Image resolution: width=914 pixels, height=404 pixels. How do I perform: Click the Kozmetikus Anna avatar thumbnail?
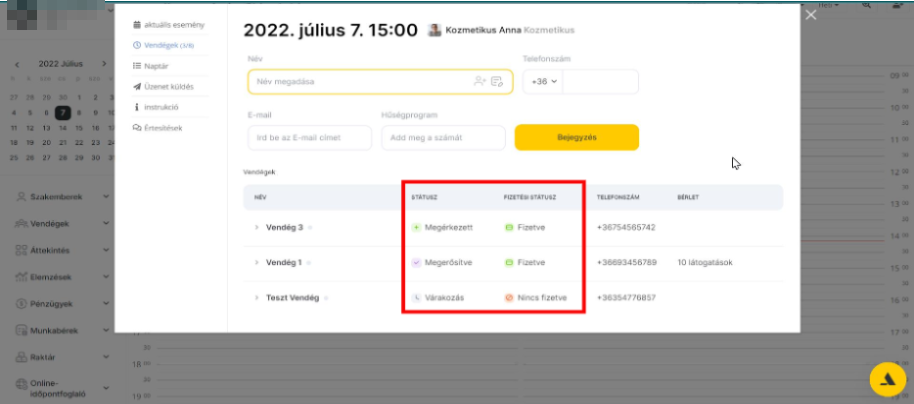tap(434, 30)
